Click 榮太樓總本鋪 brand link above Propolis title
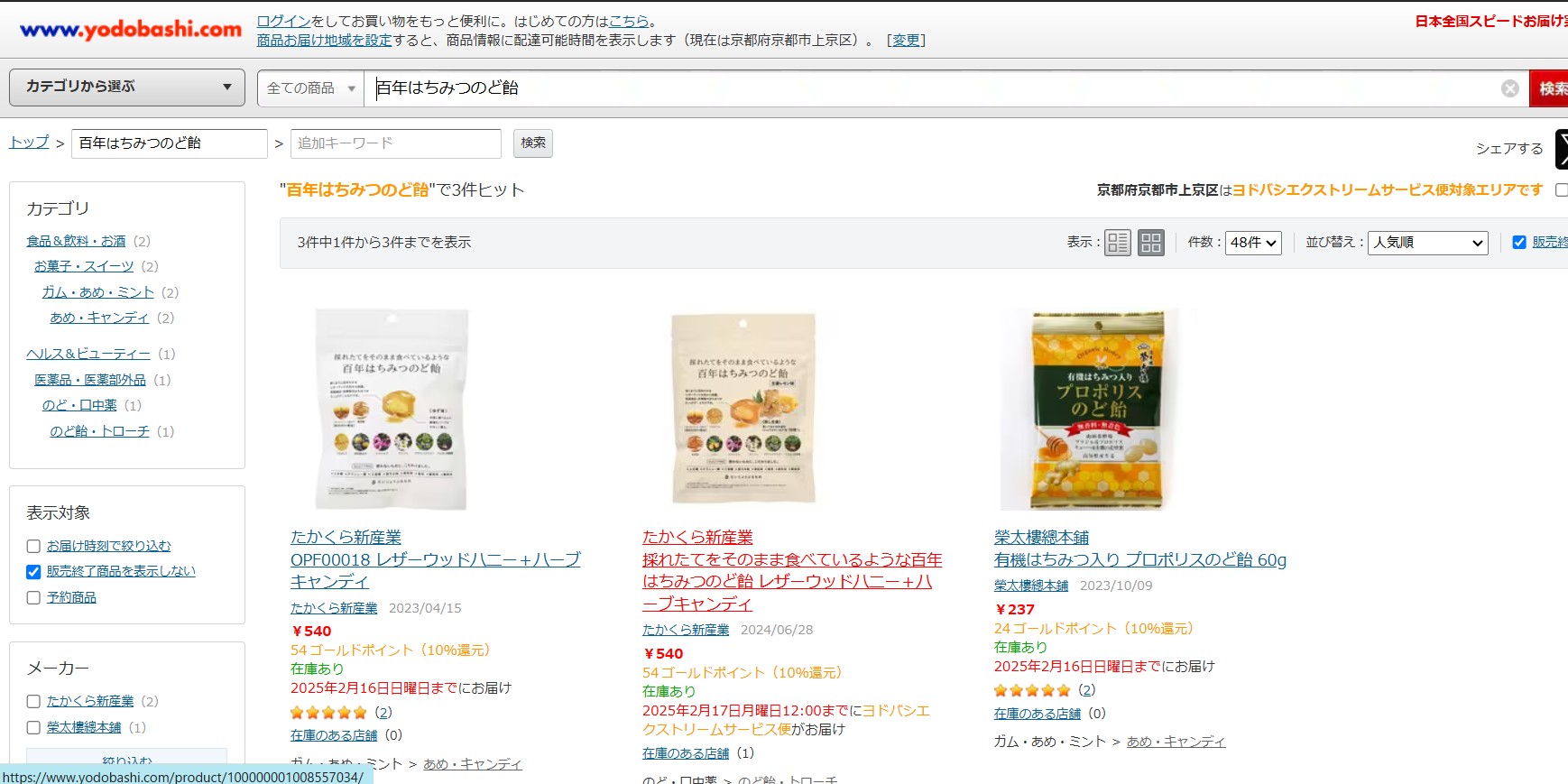The image size is (1568, 784). coord(1041,537)
